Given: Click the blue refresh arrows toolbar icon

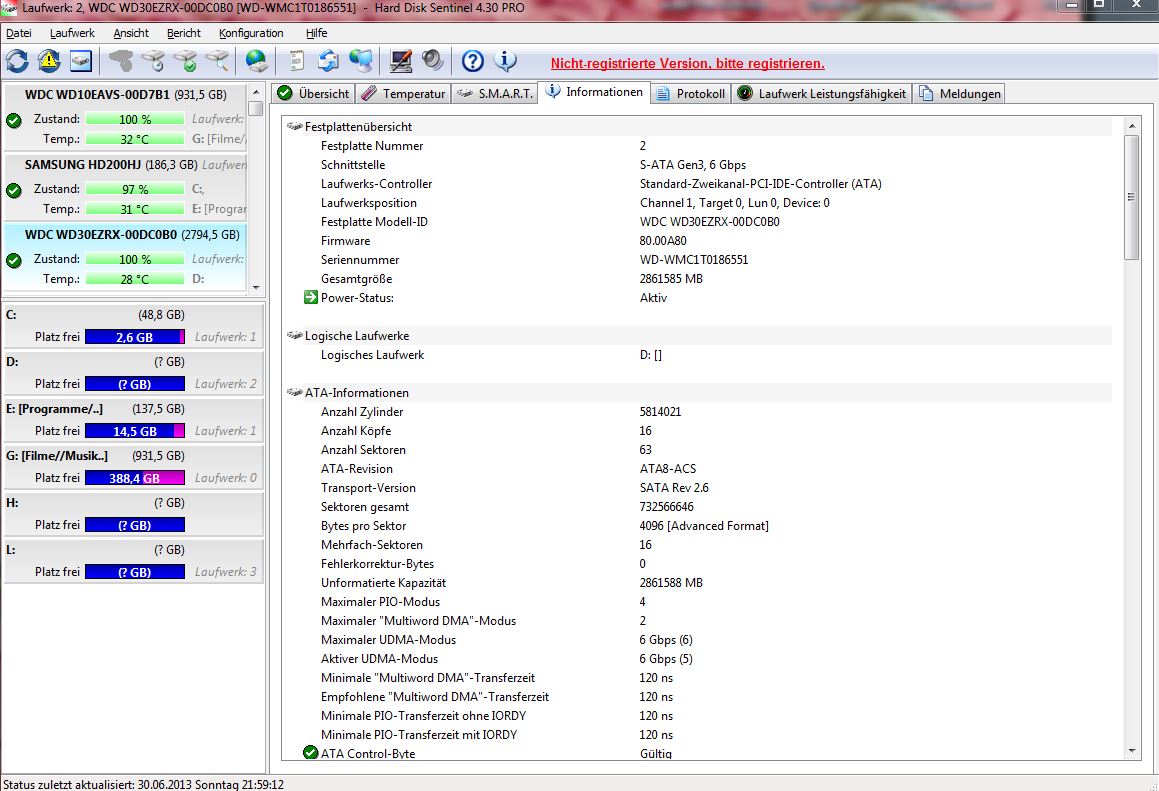Looking at the screenshot, I should click(x=17, y=61).
